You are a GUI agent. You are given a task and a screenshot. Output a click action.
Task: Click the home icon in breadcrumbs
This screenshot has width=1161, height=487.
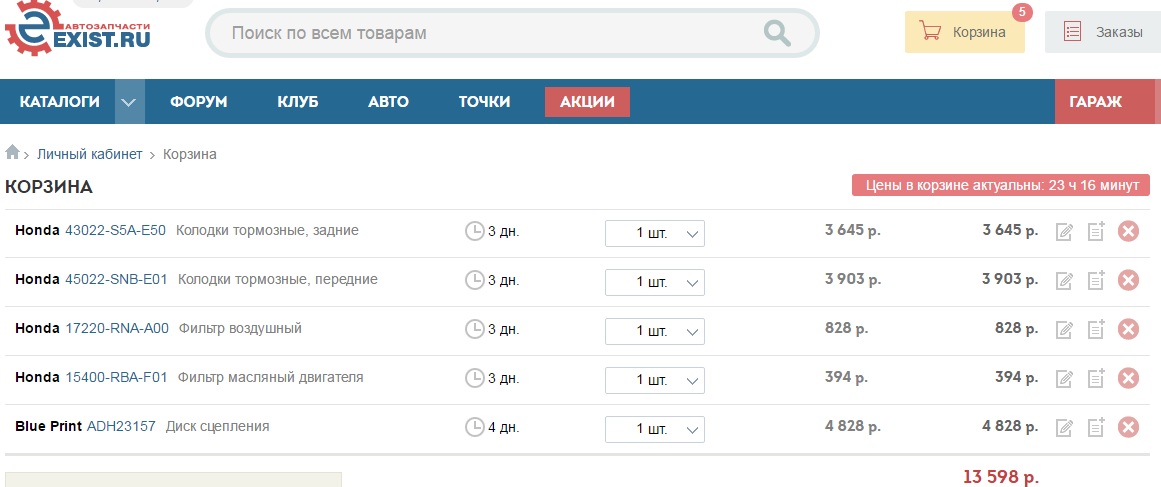(13, 153)
